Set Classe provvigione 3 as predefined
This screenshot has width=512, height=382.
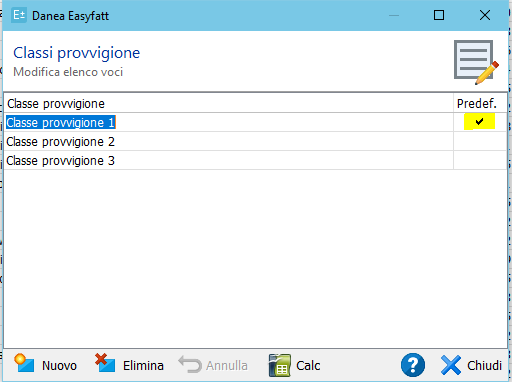click(480, 160)
